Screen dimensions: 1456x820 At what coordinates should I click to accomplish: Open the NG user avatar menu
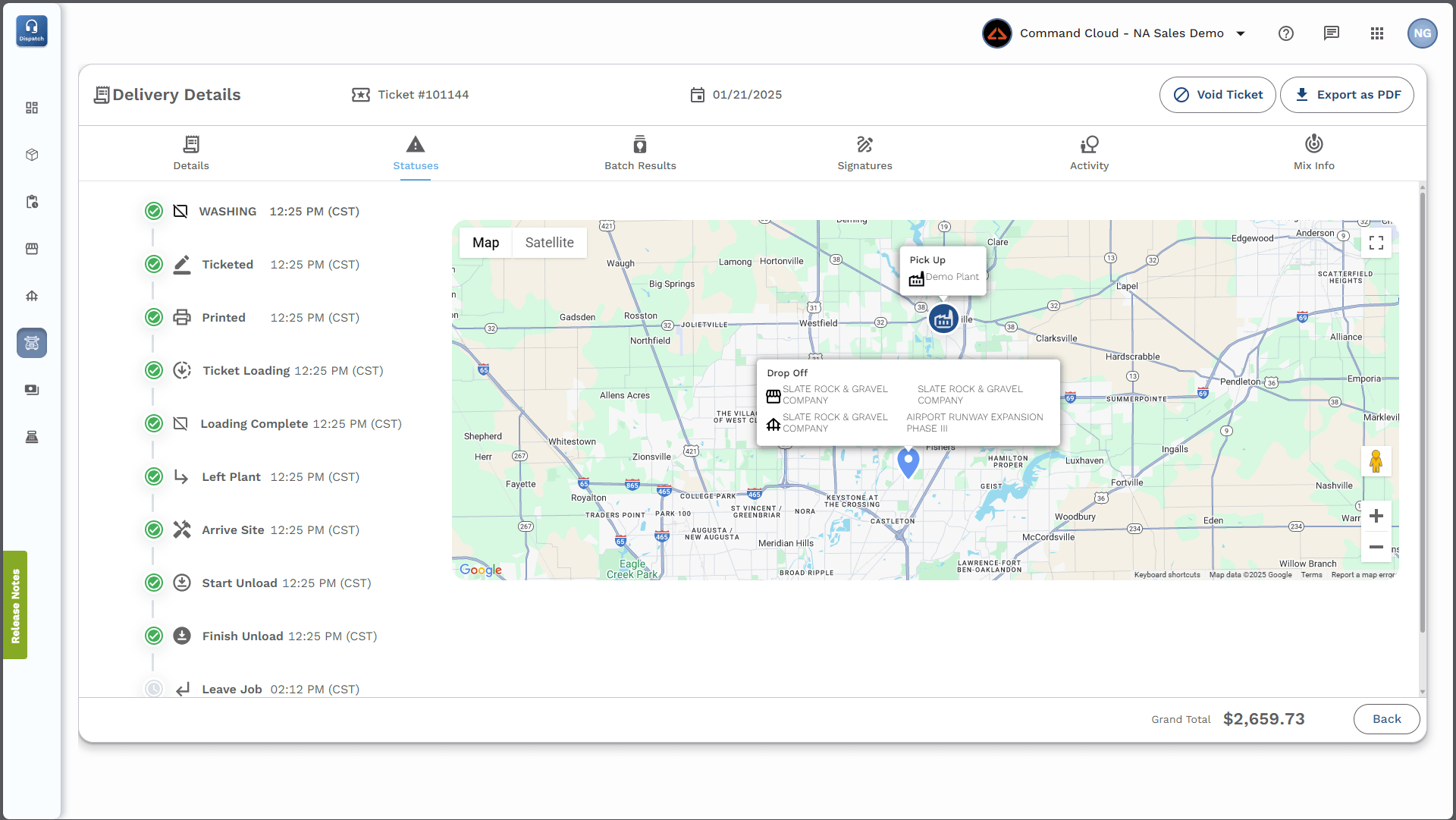tap(1423, 33)
